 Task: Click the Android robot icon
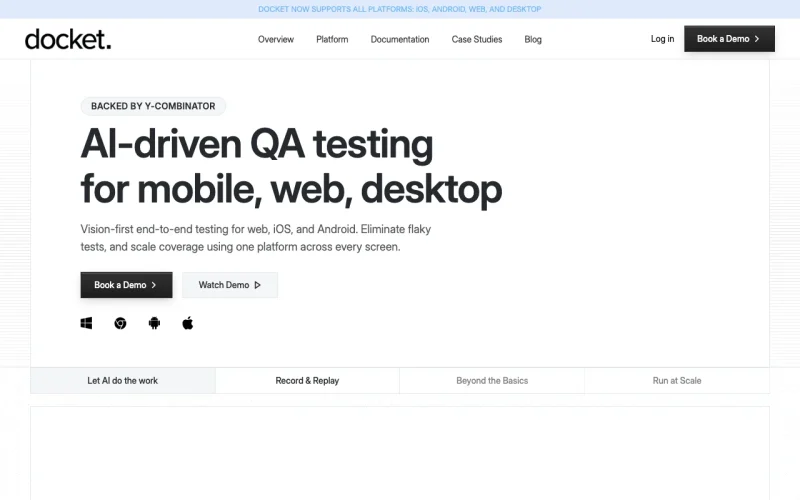pos(154,323)
